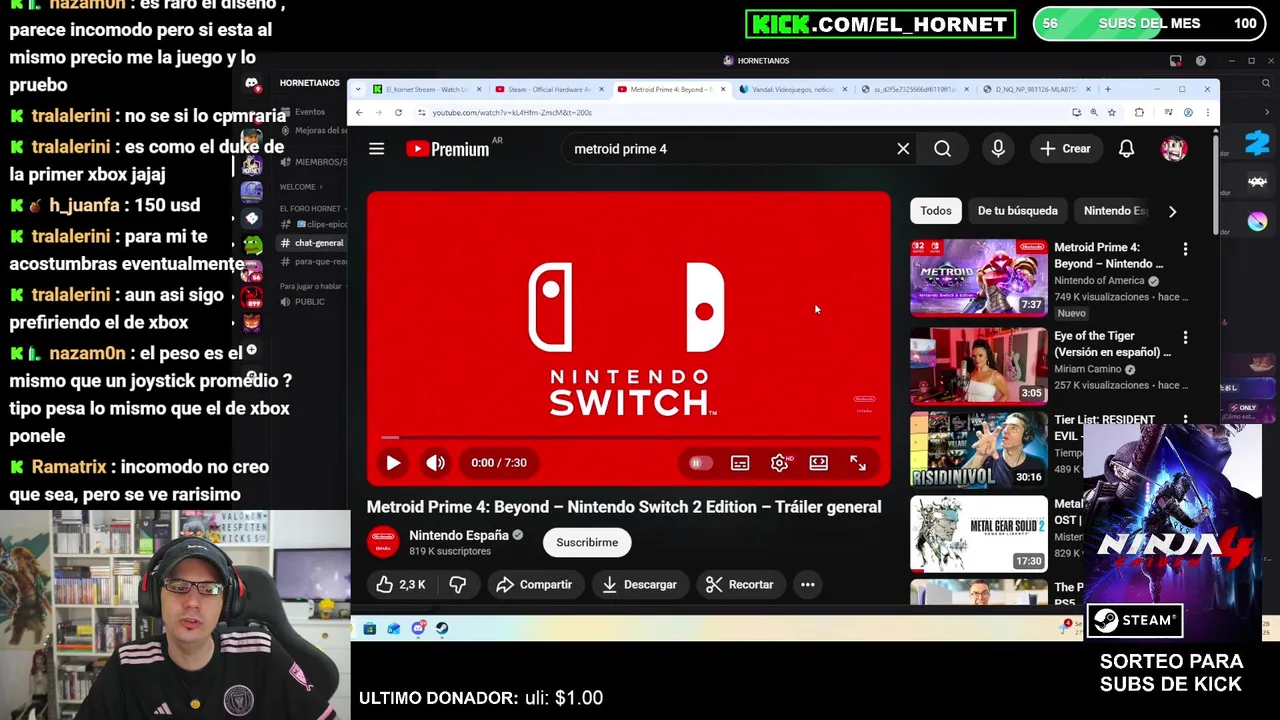Mute the video volume speaker
The height and width of the screenshot is (720, 1280).
(x=435, y=463)
